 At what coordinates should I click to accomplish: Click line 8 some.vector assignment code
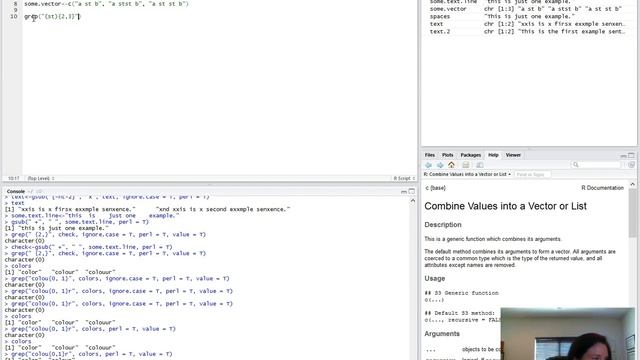106,4
